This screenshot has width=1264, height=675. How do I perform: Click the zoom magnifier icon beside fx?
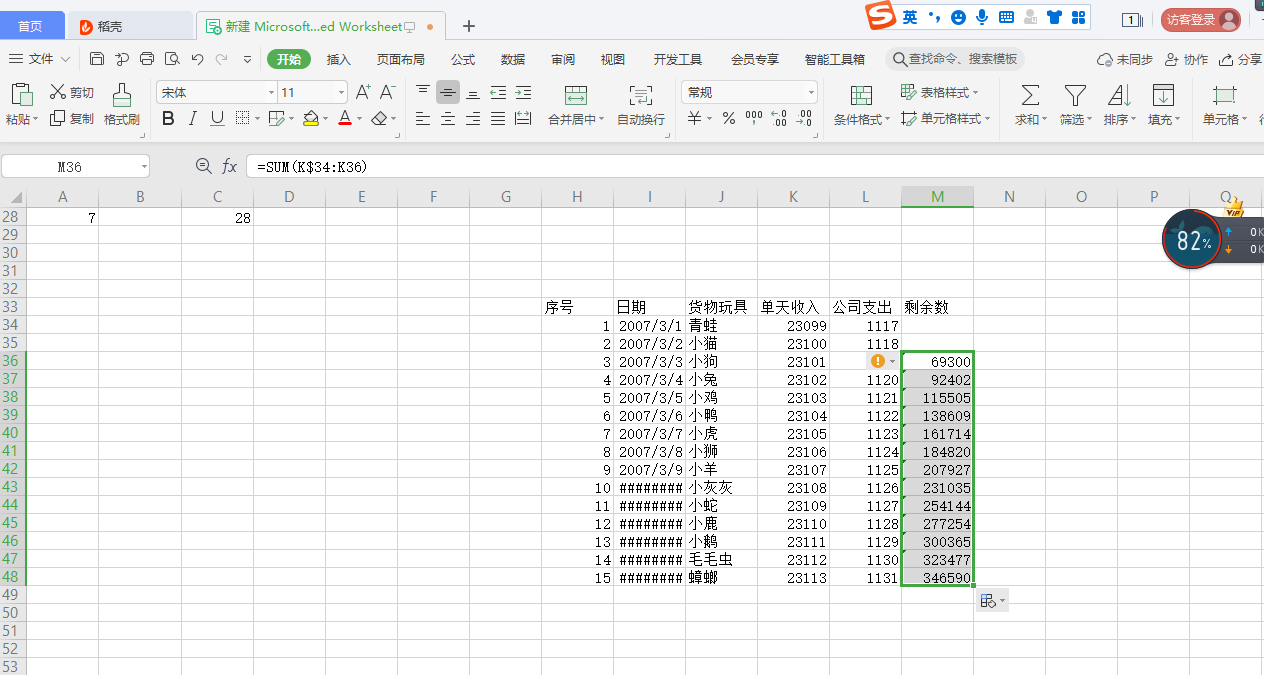(203, 166)
